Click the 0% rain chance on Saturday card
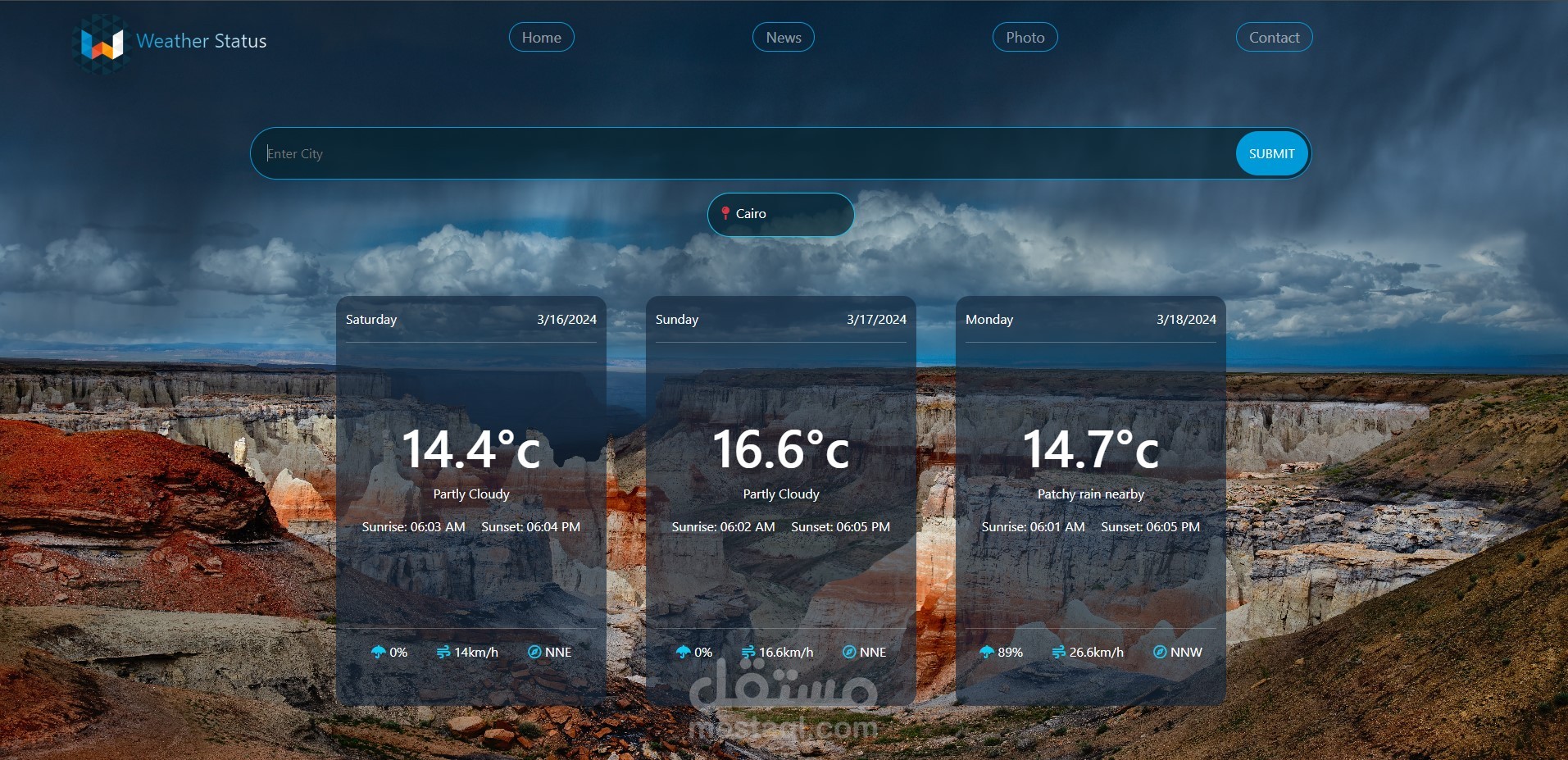Viewport: 1568px width, 760px height. (x=398, y=652)
